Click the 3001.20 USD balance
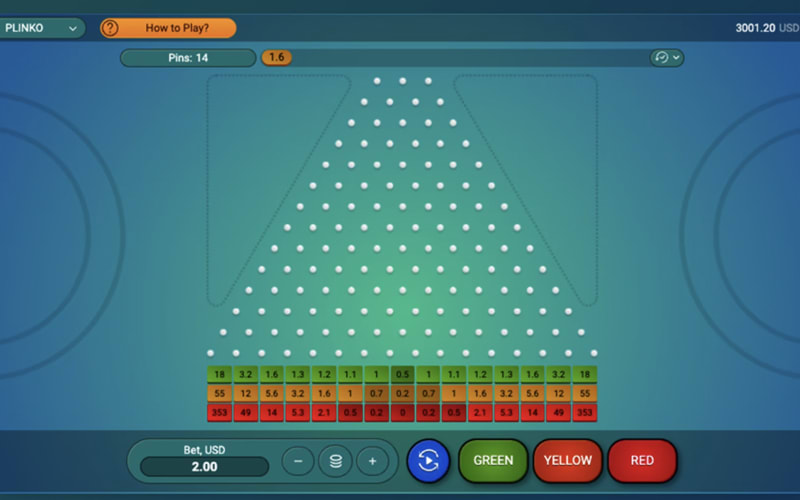Screen dimensions: 800x500 coord(766,28)
